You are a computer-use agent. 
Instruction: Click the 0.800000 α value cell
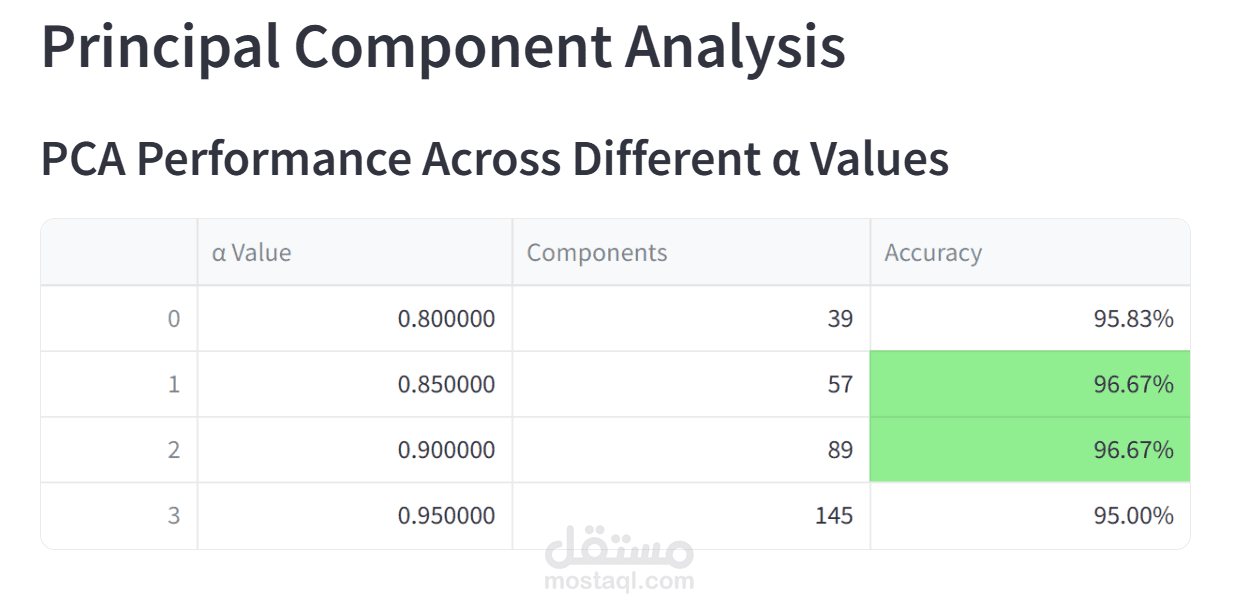tap(446, 319)
